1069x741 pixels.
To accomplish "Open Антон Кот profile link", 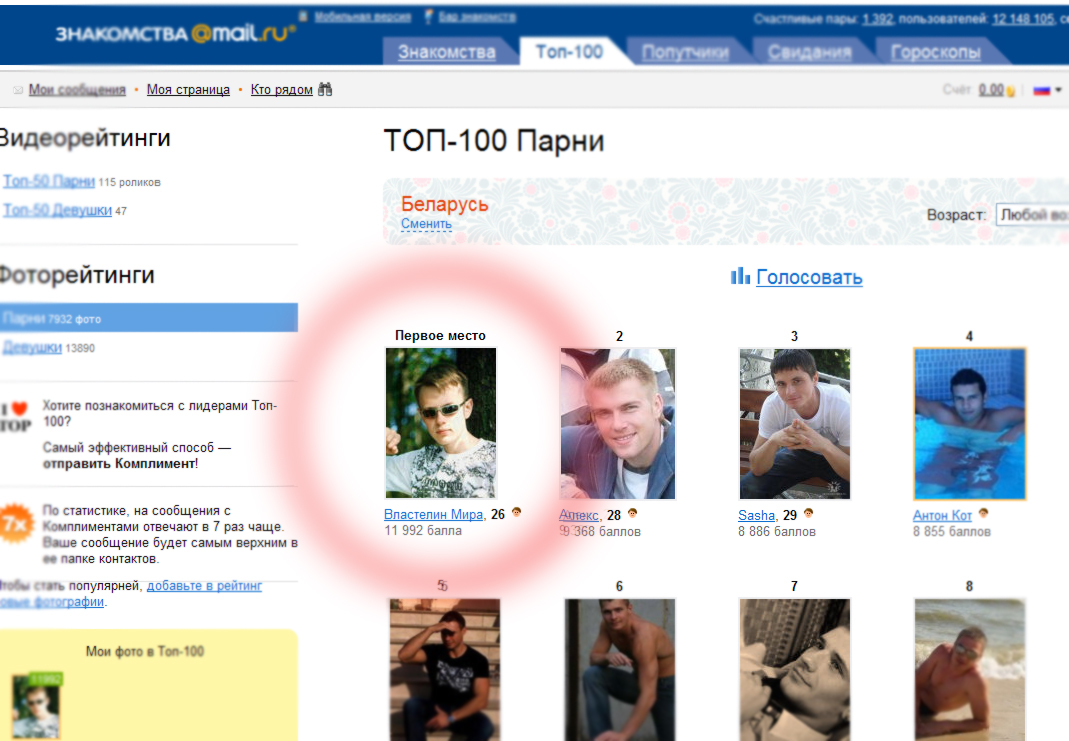I will pos(942,515).
